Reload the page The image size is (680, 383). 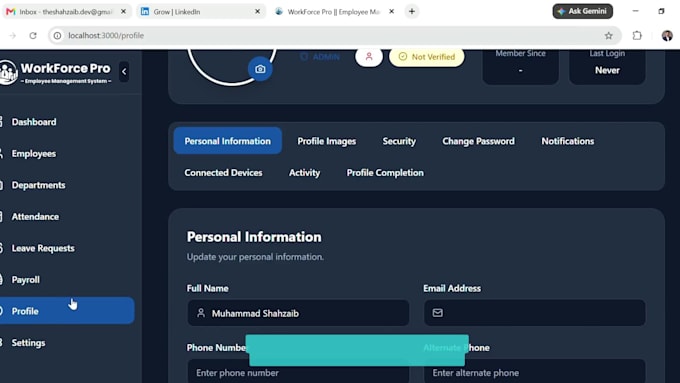pos(33,36)
